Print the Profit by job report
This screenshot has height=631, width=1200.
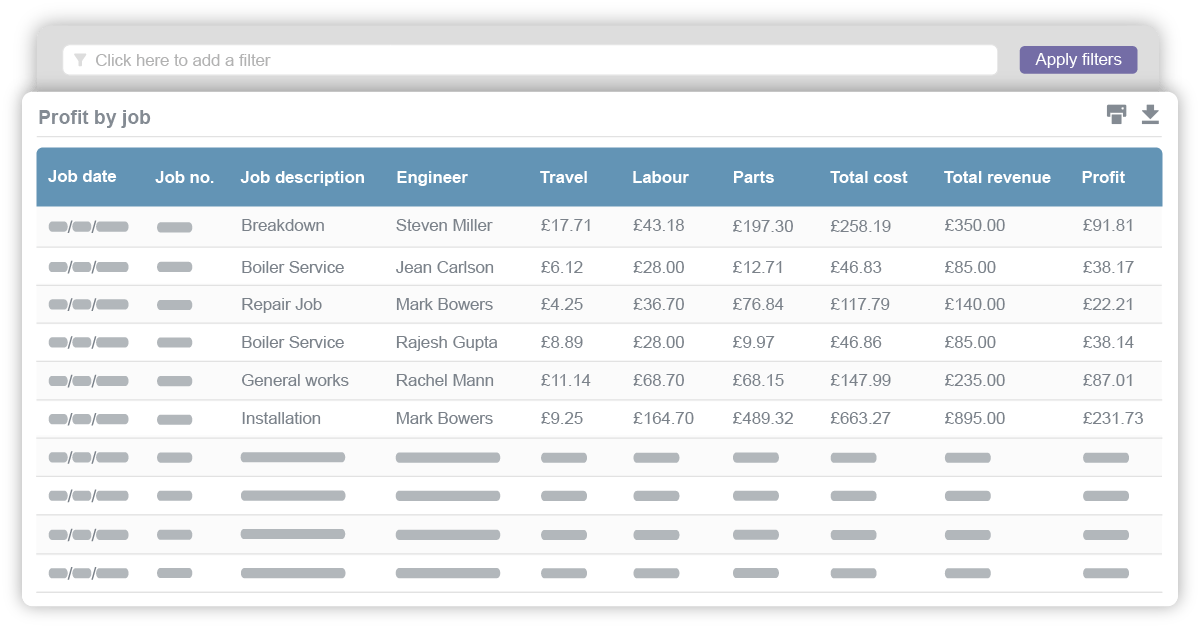1117,115
